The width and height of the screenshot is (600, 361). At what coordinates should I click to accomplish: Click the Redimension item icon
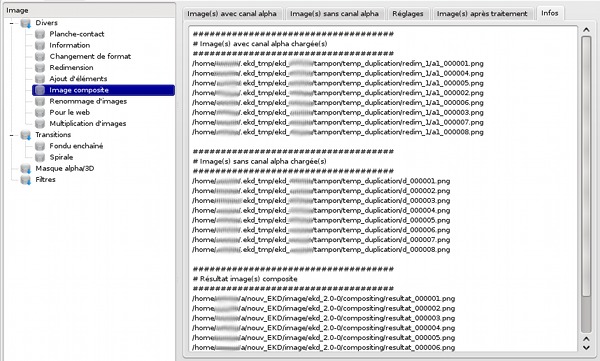click(40, 68)
